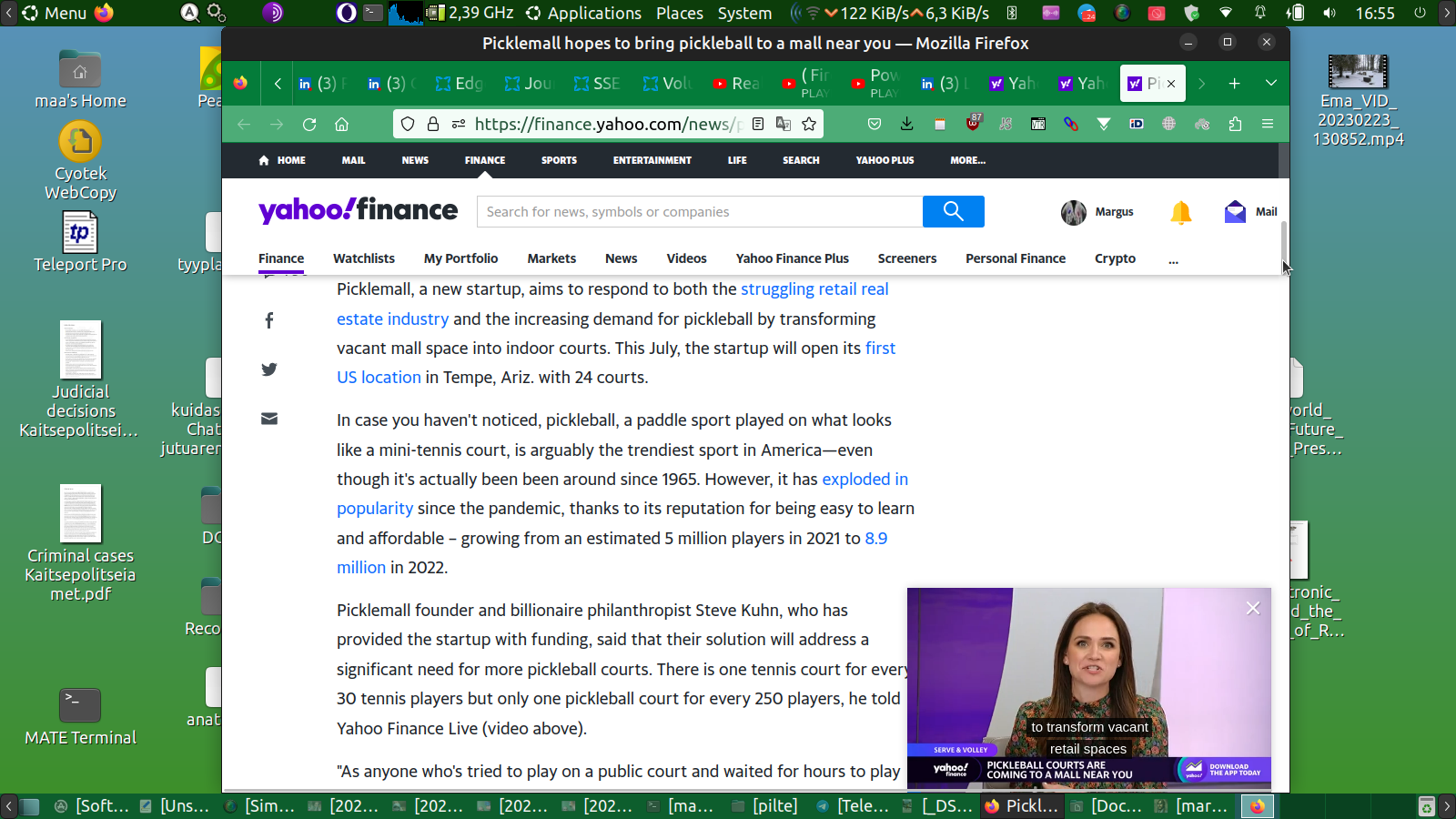Open Yahoo notifications bell
This screenshot has width=1456, height=819.
(x=1181, y=212)
